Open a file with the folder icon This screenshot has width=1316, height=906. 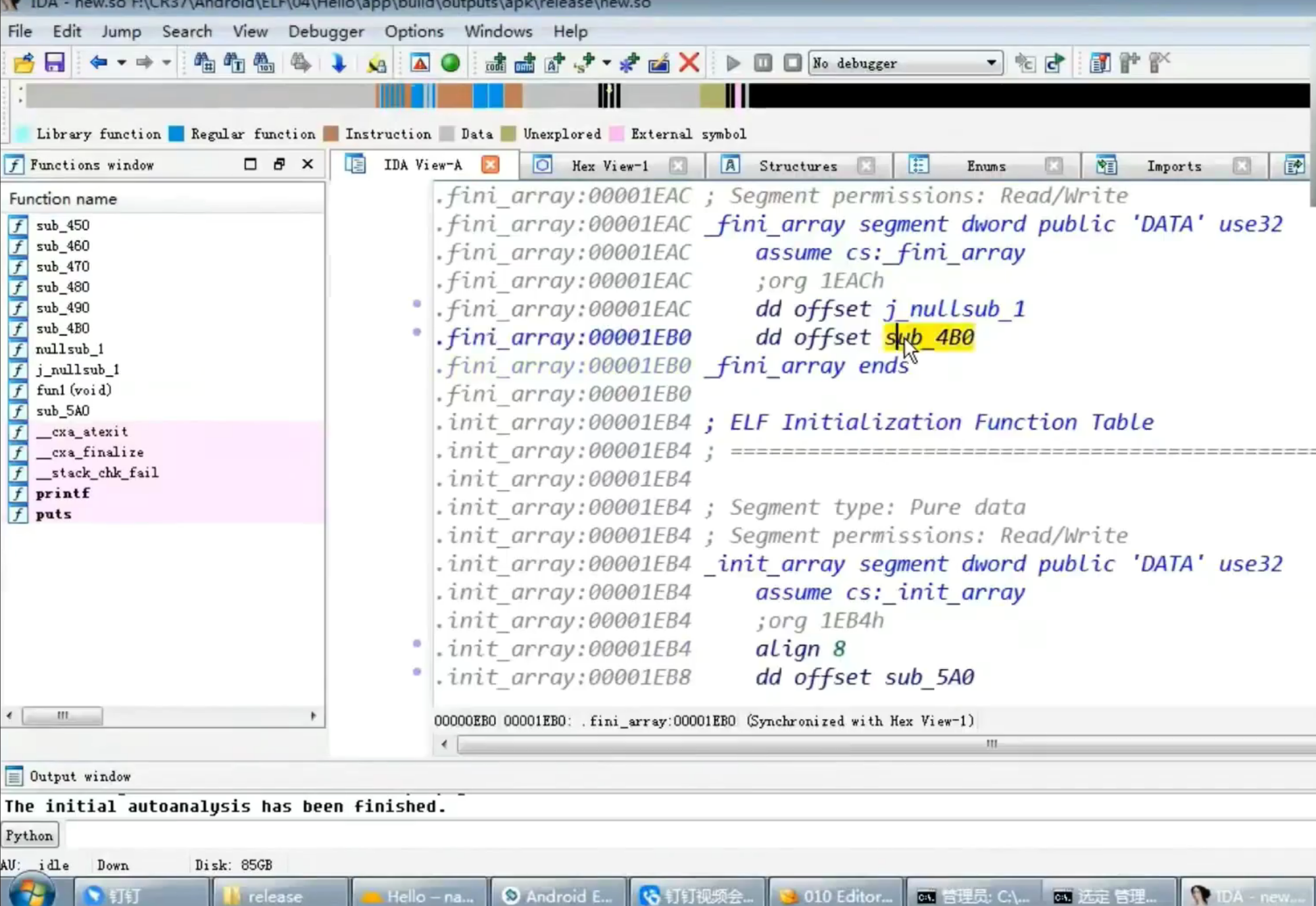24,63
